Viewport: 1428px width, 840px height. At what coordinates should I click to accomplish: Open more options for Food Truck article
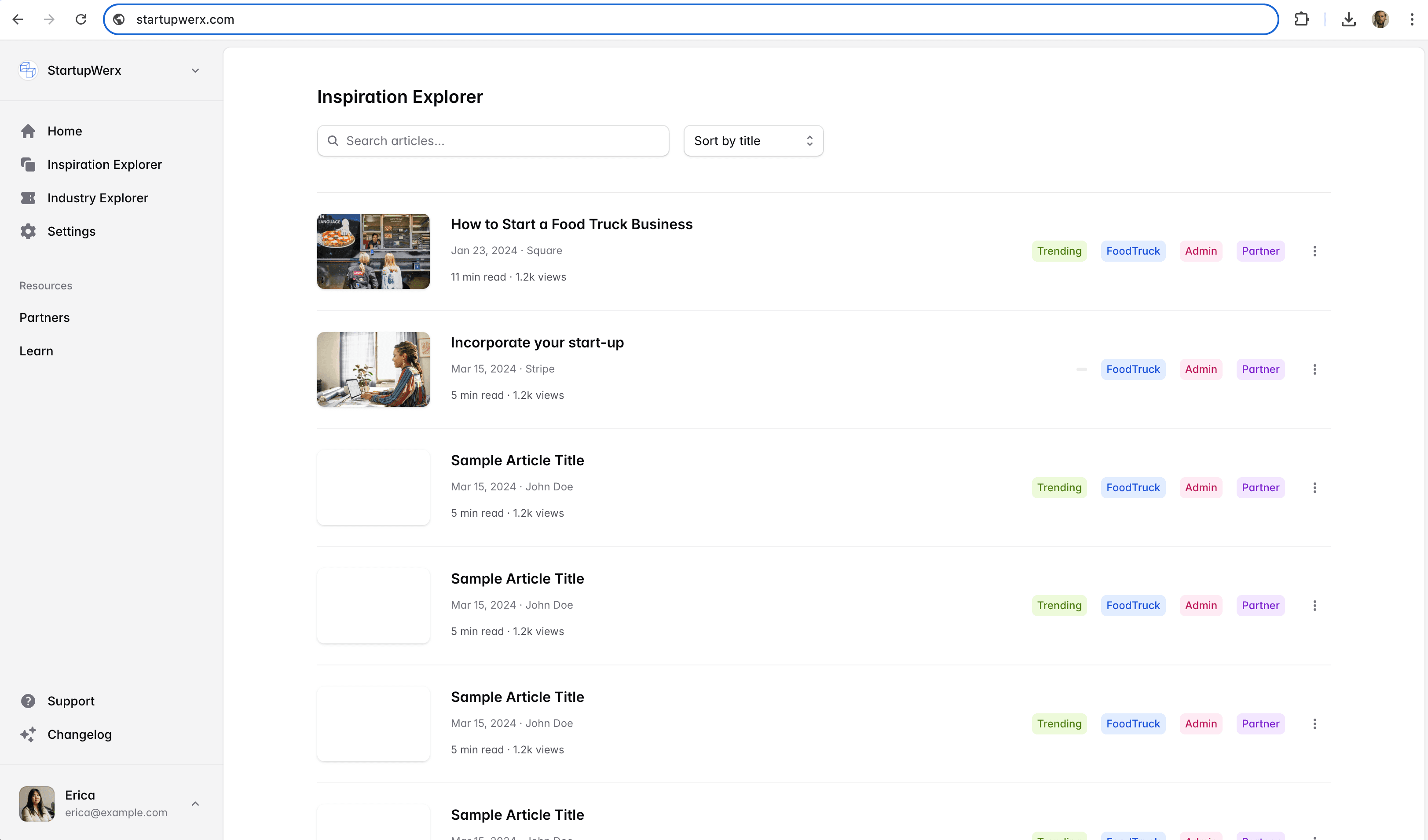1314,251
